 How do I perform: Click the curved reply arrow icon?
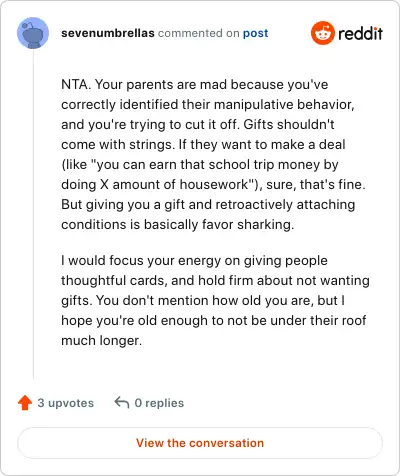point(122,402)
